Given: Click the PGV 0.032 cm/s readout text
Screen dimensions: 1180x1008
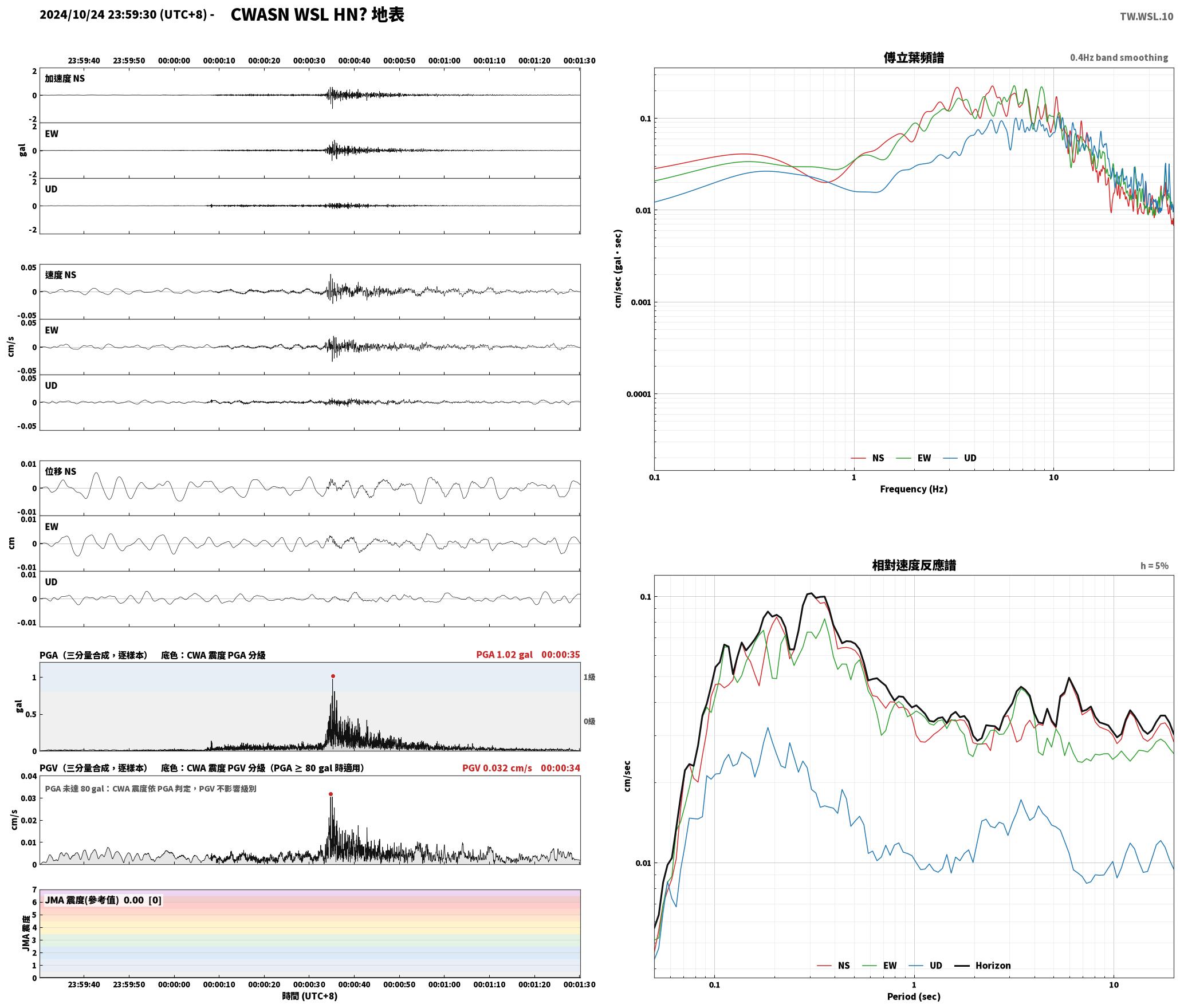Looking at the screenshot, I should [497, 768].
